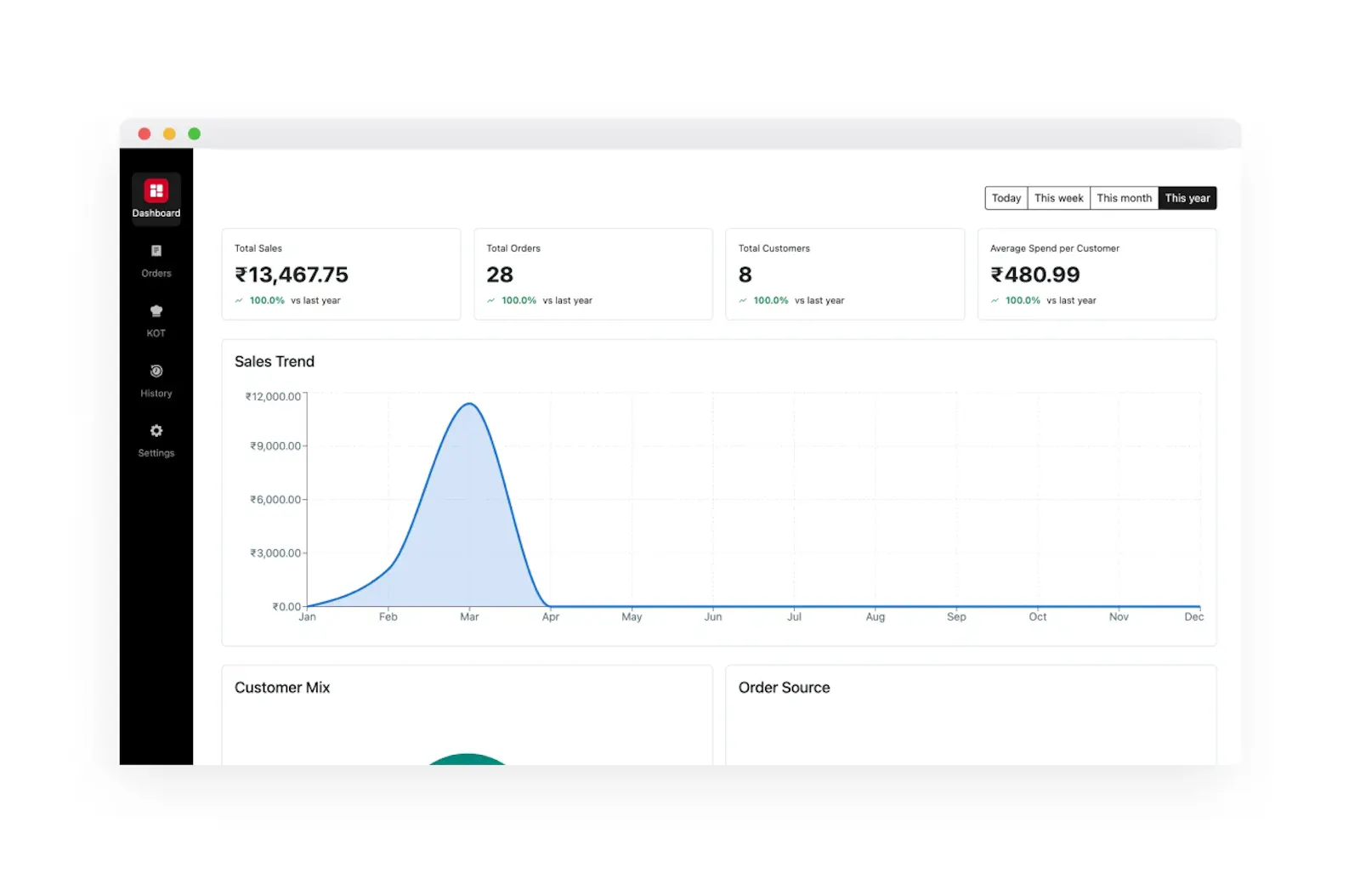The height and width of the screenshot is (896, 1360).
Task: Click the History label in the sidebar
Action: tap(156, 394)
